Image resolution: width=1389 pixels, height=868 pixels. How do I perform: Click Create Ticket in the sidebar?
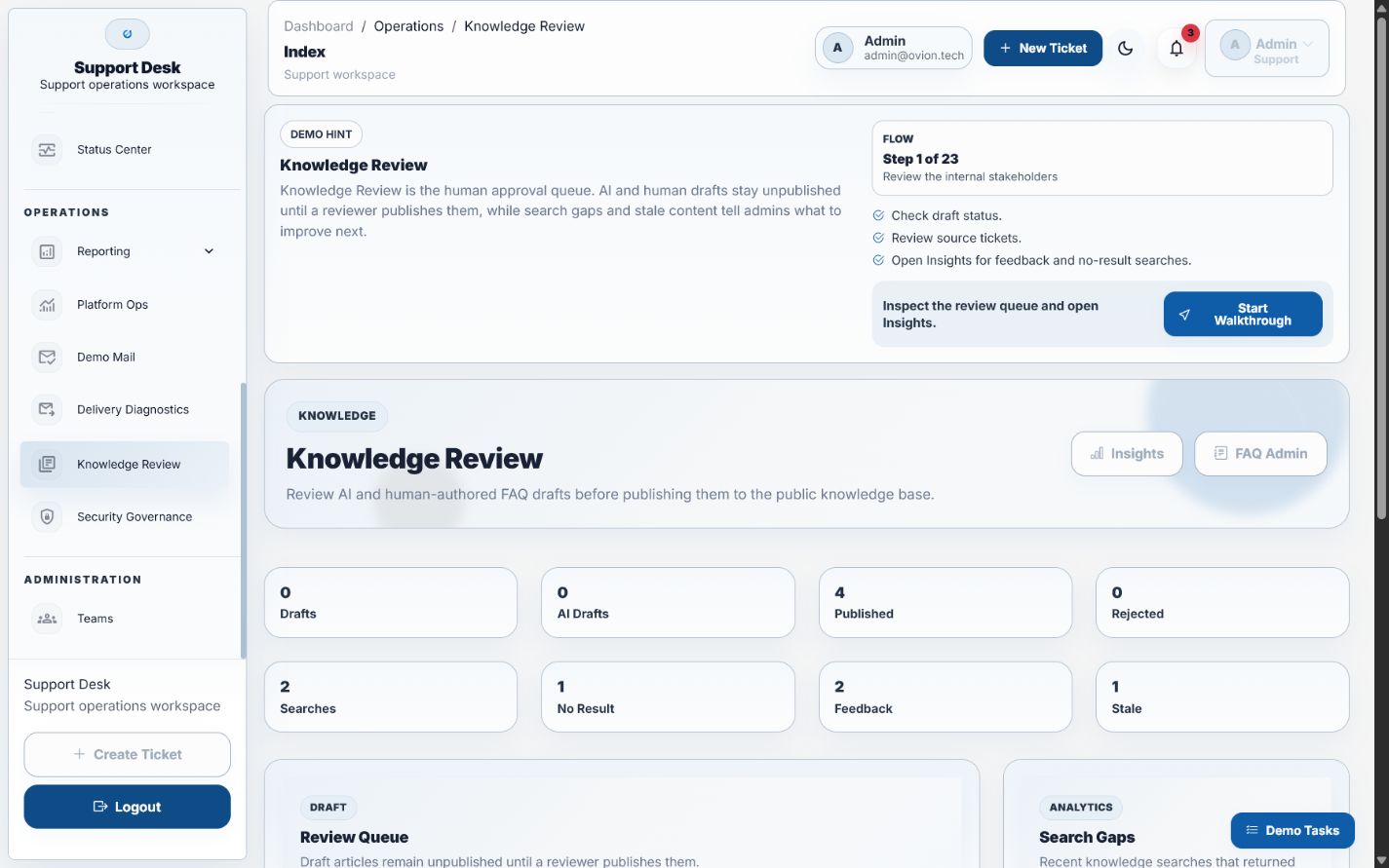[x=127, y=755]
